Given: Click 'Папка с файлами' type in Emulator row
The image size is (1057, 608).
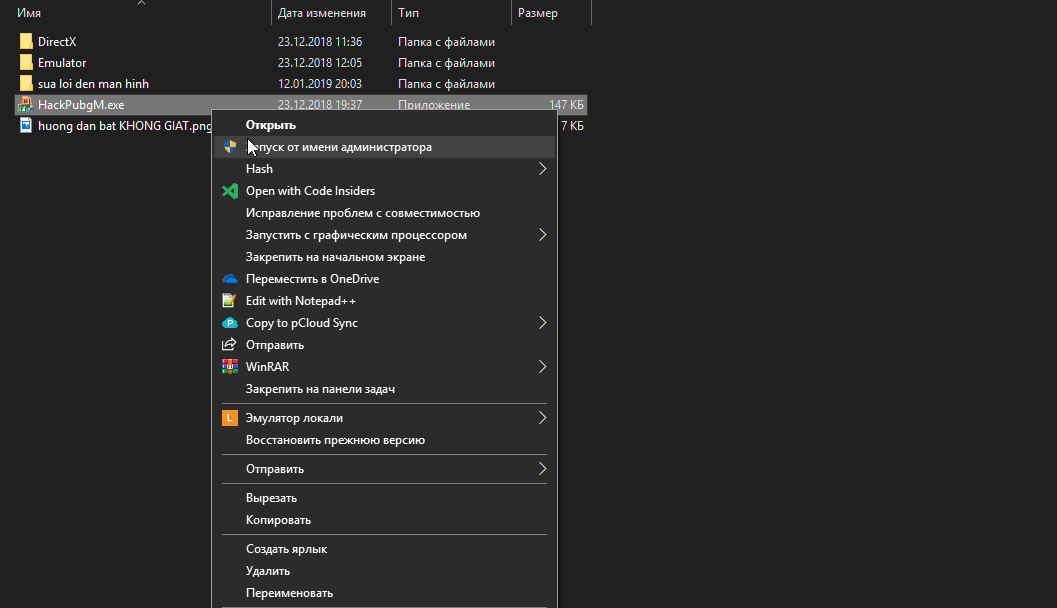Looking at the screenshot, I should (x=446, y=63).
